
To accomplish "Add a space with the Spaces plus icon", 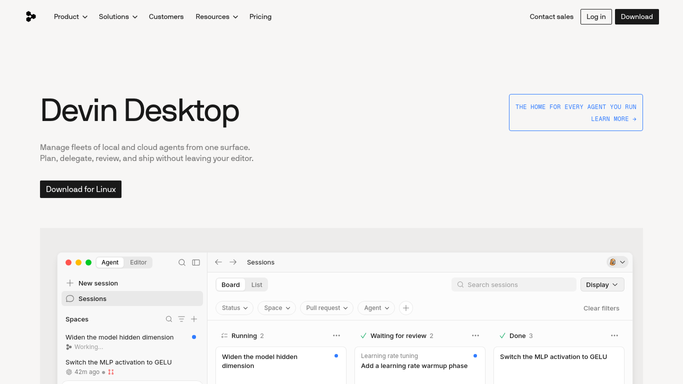I will coord(194,319).
